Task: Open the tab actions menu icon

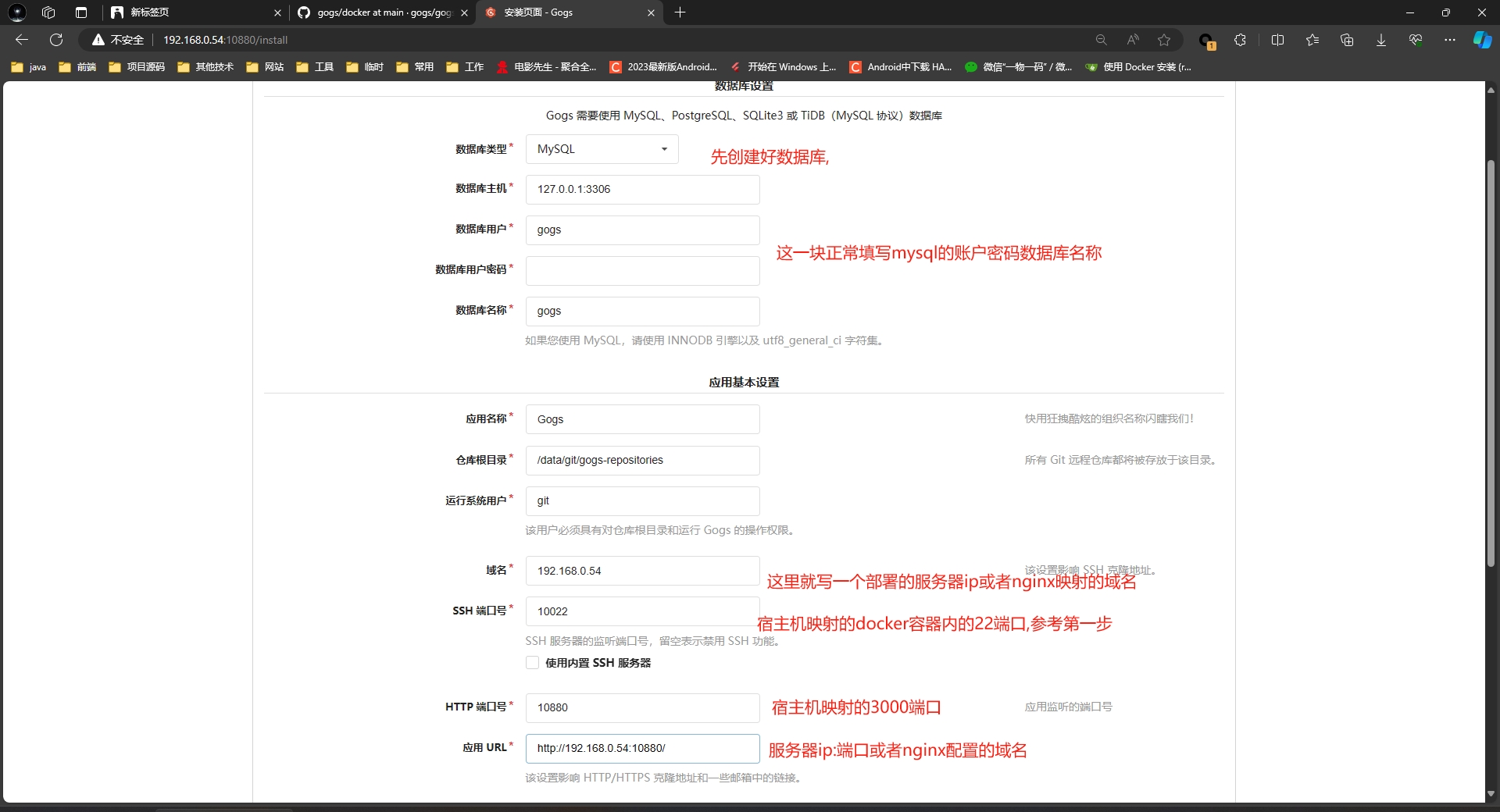Action: 81,12
